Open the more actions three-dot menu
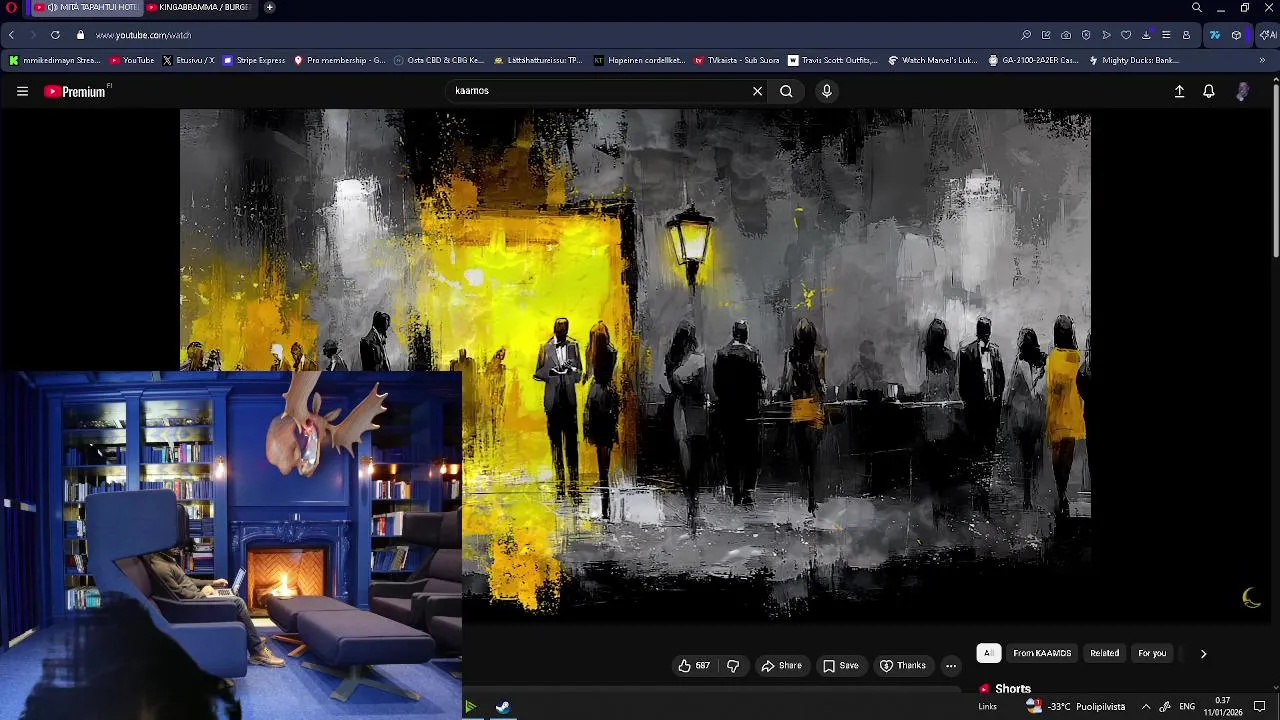1280x720 pixels. tap(951, 666)
